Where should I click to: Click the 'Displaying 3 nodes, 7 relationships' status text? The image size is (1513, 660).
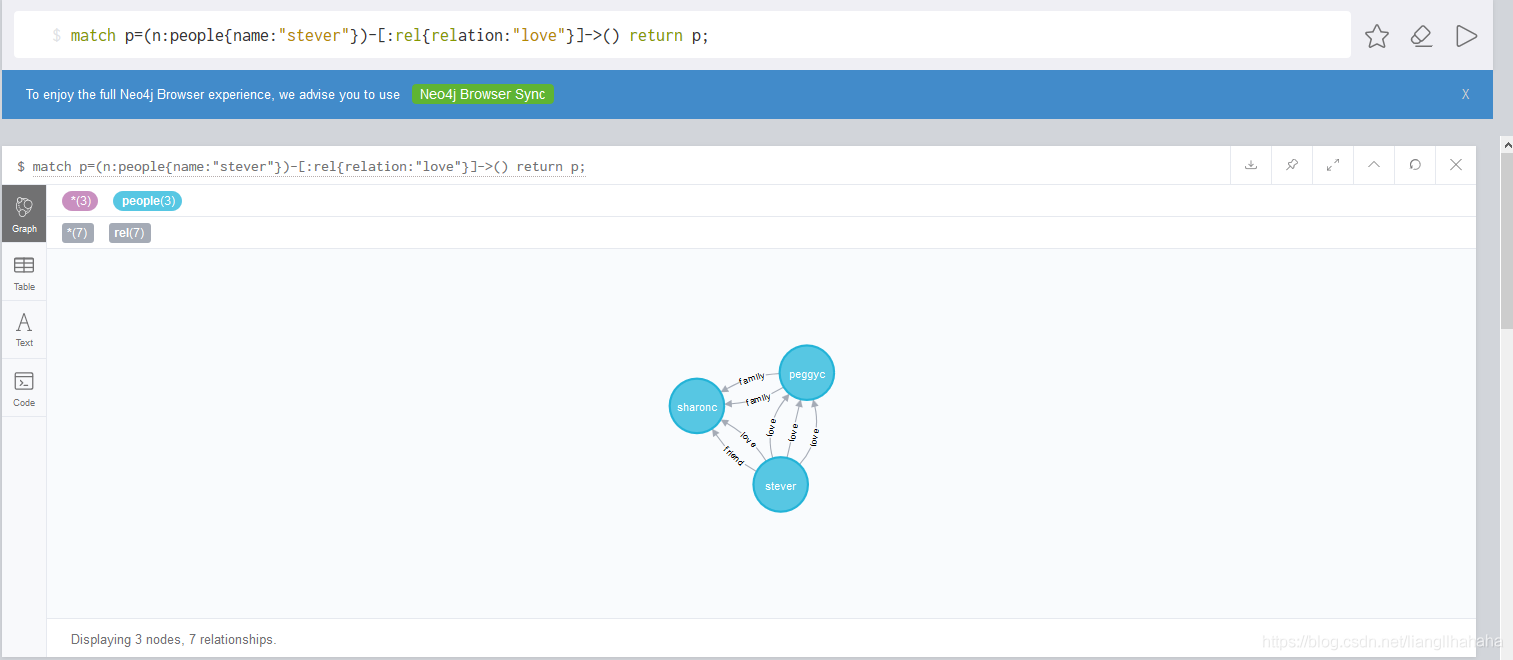(173, 639)
